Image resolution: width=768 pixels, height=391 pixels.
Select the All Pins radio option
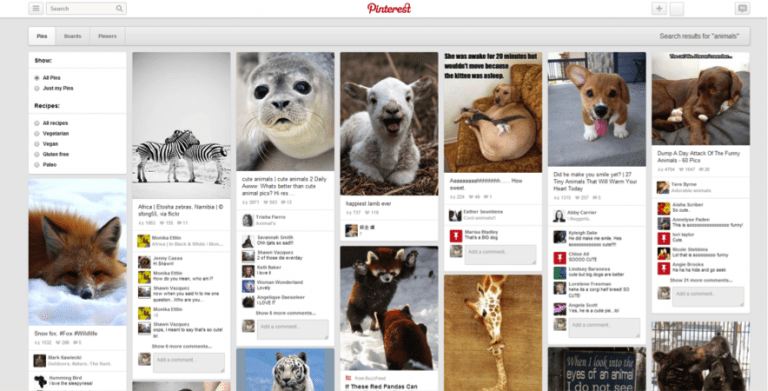[37, 78]
